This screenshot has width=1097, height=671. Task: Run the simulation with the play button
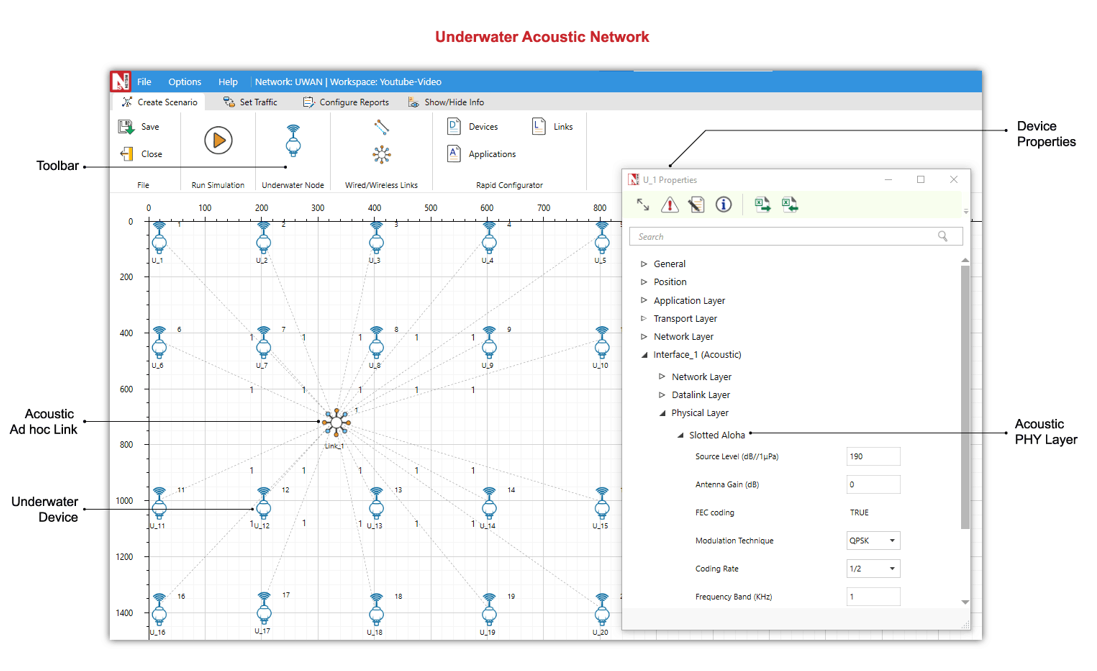point(218,141)
